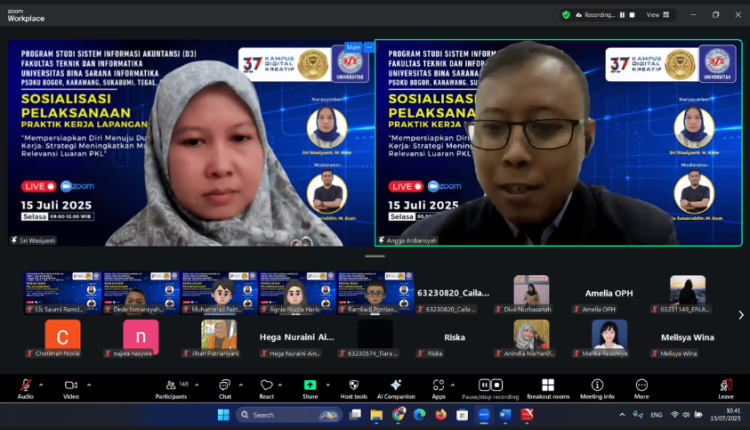Open the Chat panel

(x=225, y=388)
